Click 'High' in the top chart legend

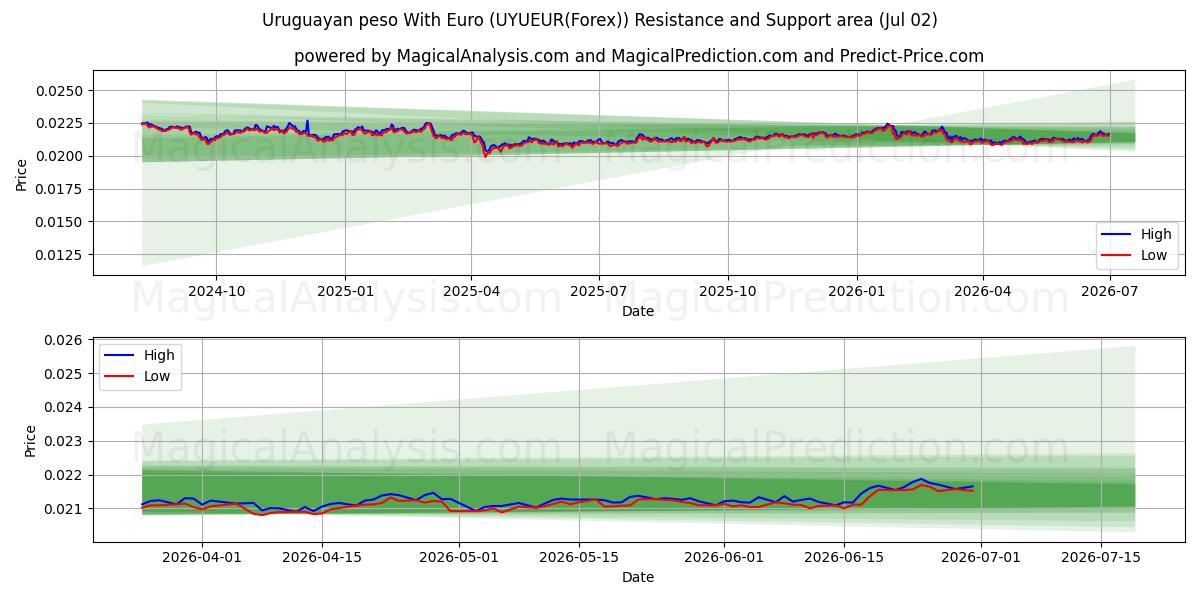coord(1156,234)
